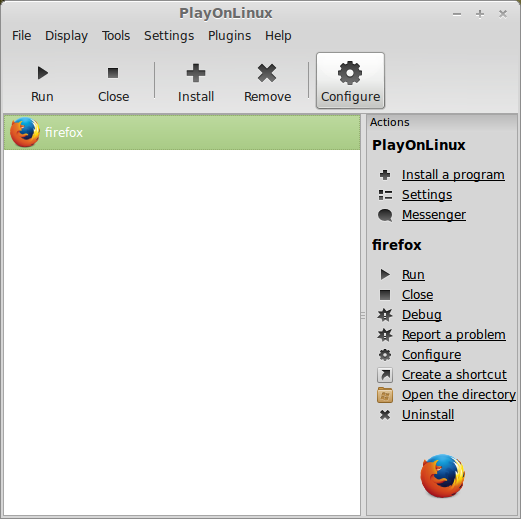Click the stop square icon beside Close link
521x519 pixels.
[x=385, y=295]
